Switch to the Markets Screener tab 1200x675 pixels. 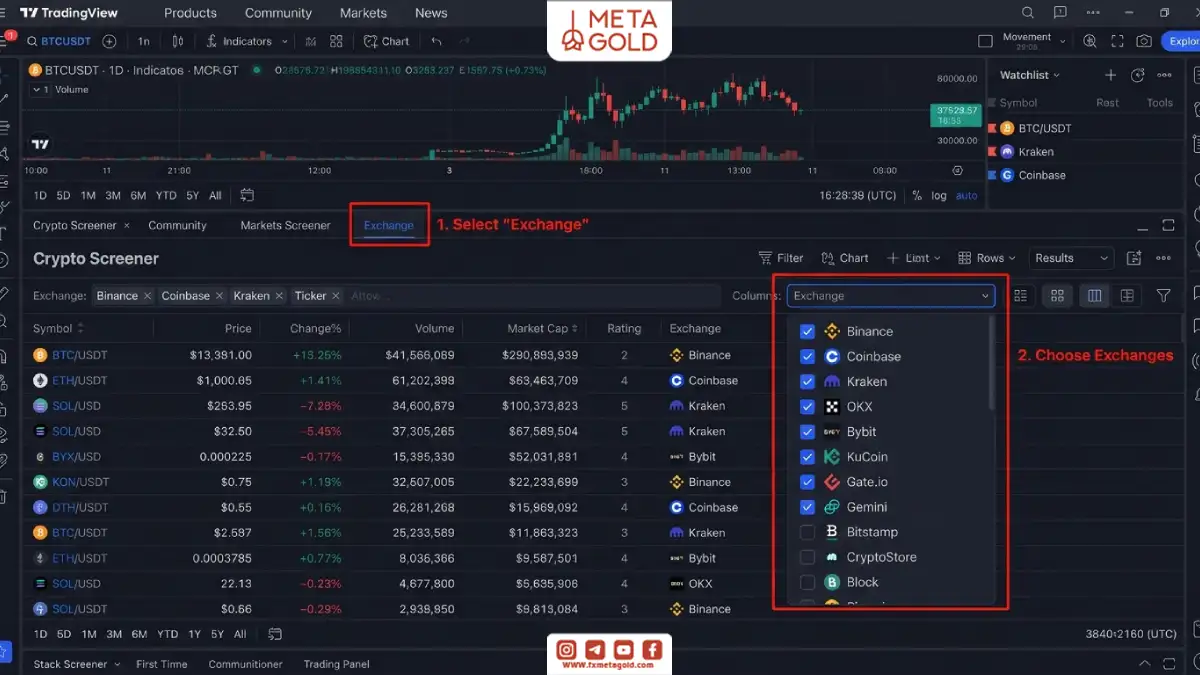[x=285, y=225]
